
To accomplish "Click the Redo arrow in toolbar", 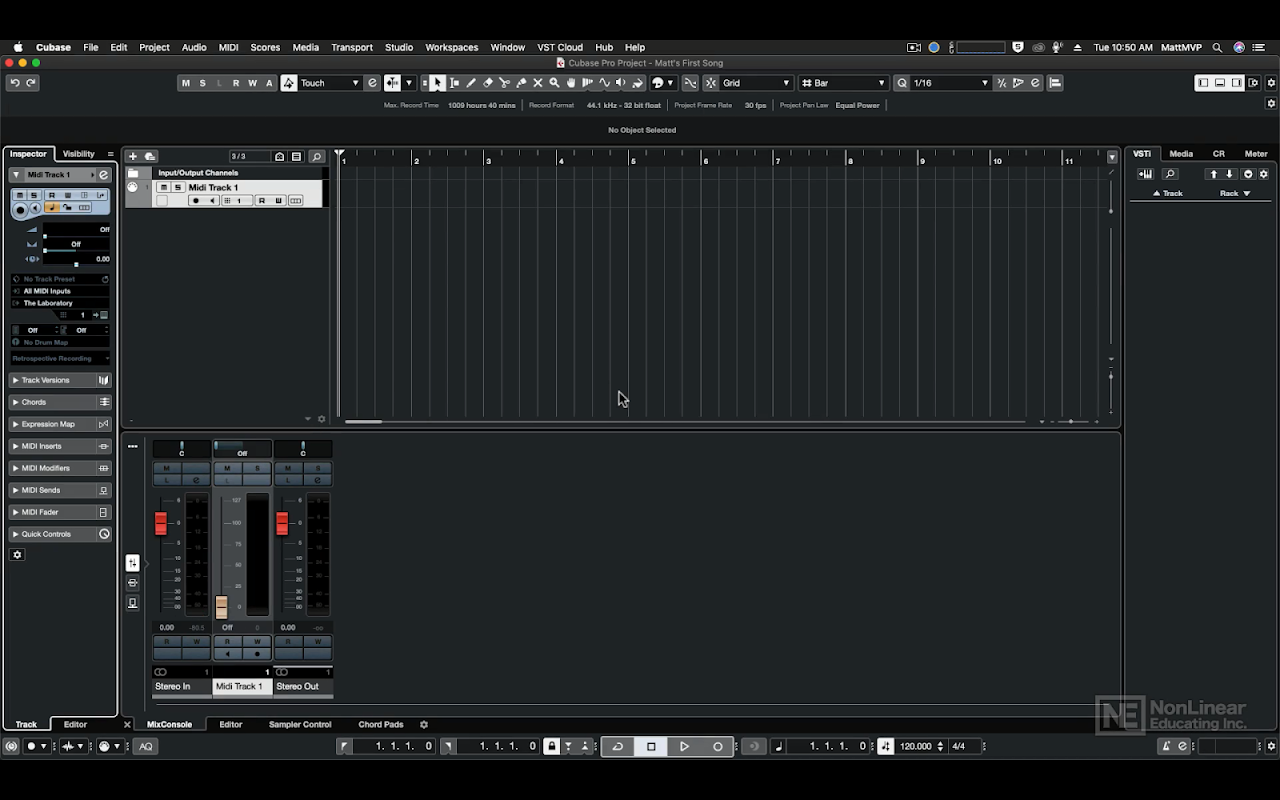I will (x=31, y=83).
